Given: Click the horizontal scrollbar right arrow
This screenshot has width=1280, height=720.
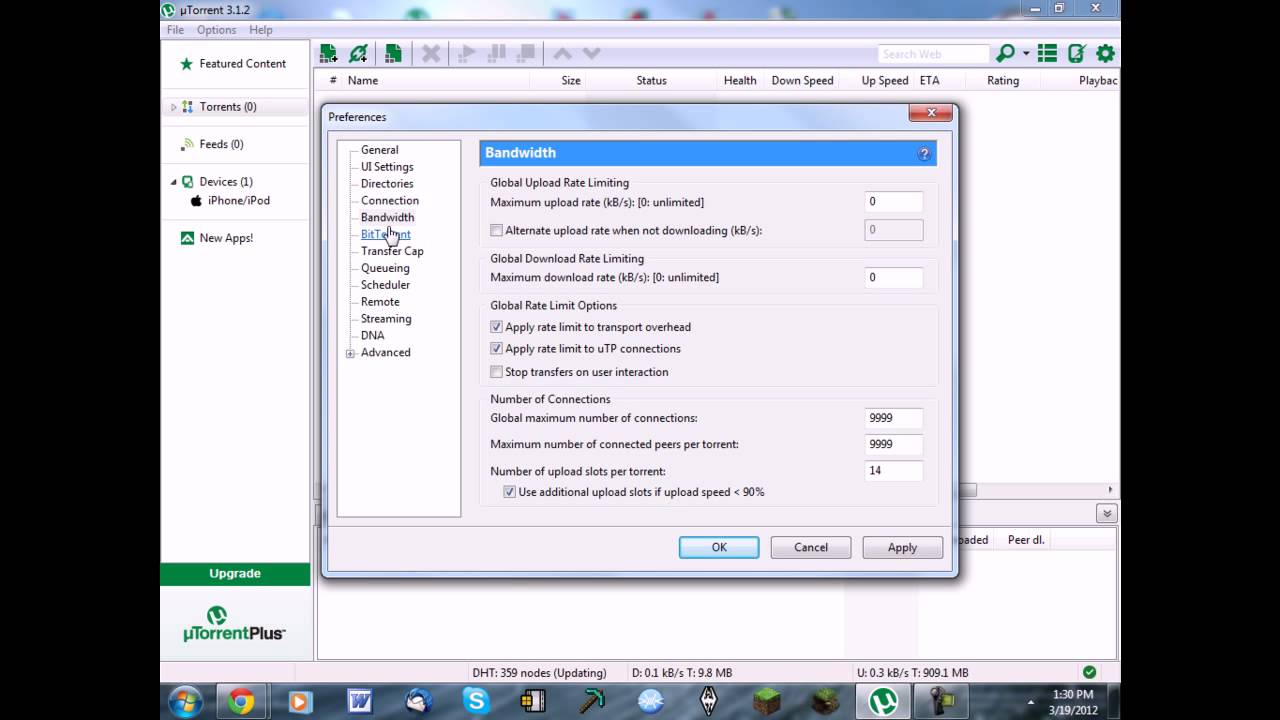Looking at the screenshot, I should (1110, 490).
